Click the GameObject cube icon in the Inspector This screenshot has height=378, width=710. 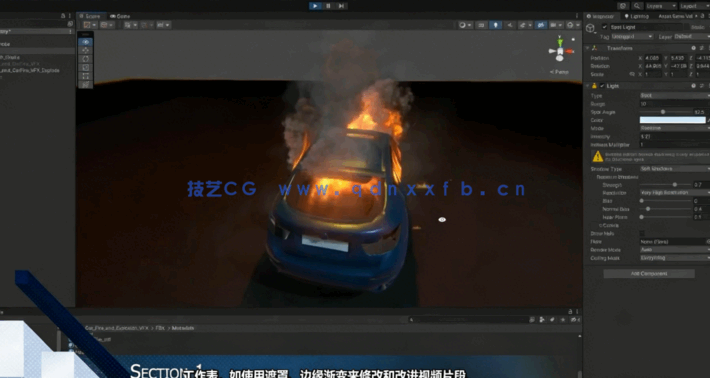tap(590, 29)
